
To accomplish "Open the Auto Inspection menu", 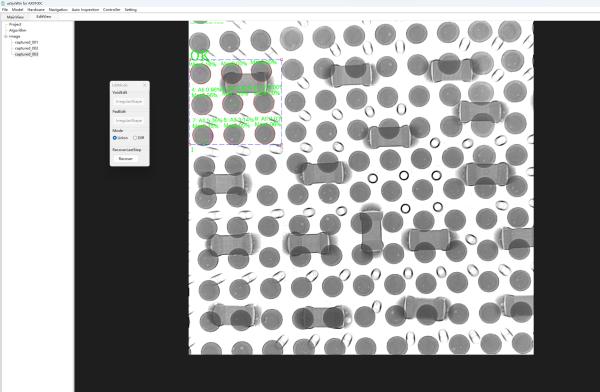I will (x=85, y=10).
